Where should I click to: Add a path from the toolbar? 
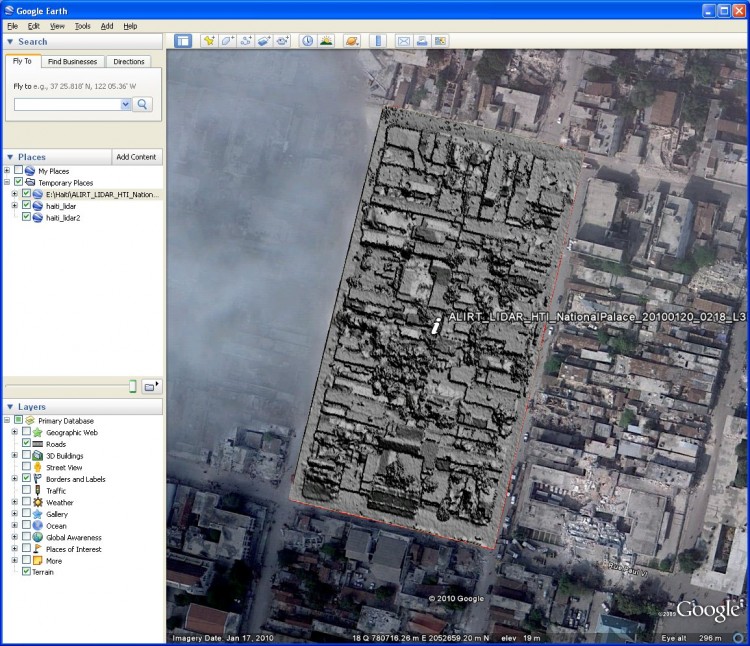click(246, 41)
